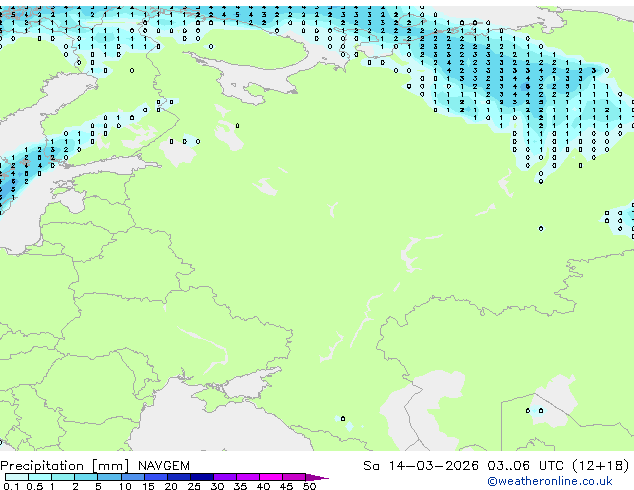The height and width of the screenshot is (490, 634).
Task: Open the weatheronline.co.uk copyright link
Action: click(550, 481)
